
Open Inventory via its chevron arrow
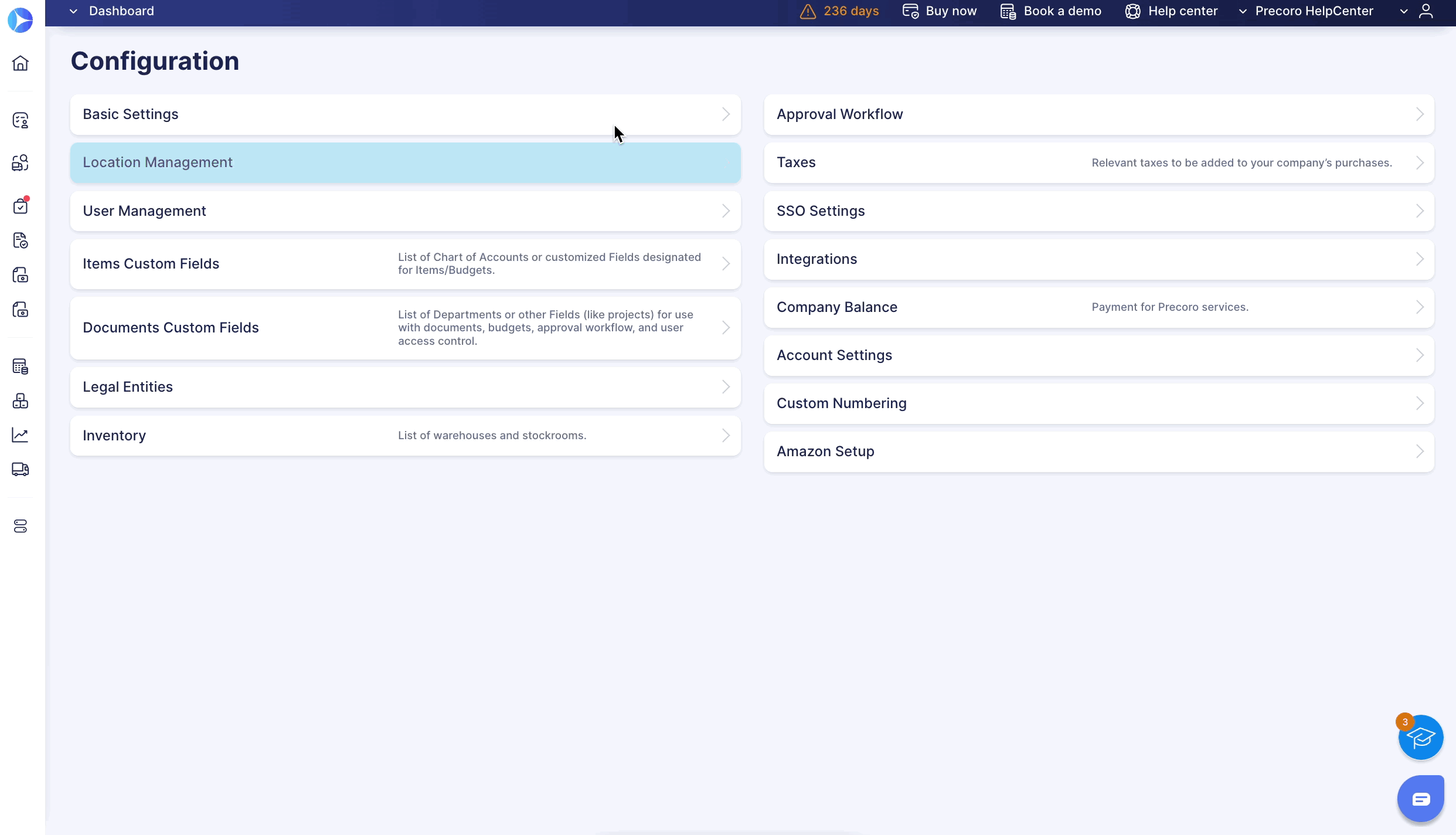click(x=726, y=436)
